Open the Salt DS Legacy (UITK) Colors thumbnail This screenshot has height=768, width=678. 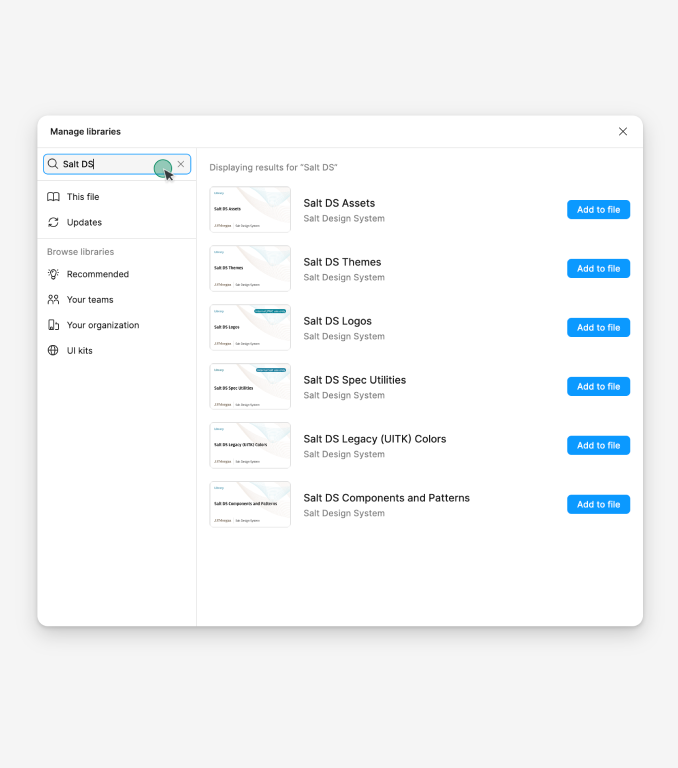[250, 446]
